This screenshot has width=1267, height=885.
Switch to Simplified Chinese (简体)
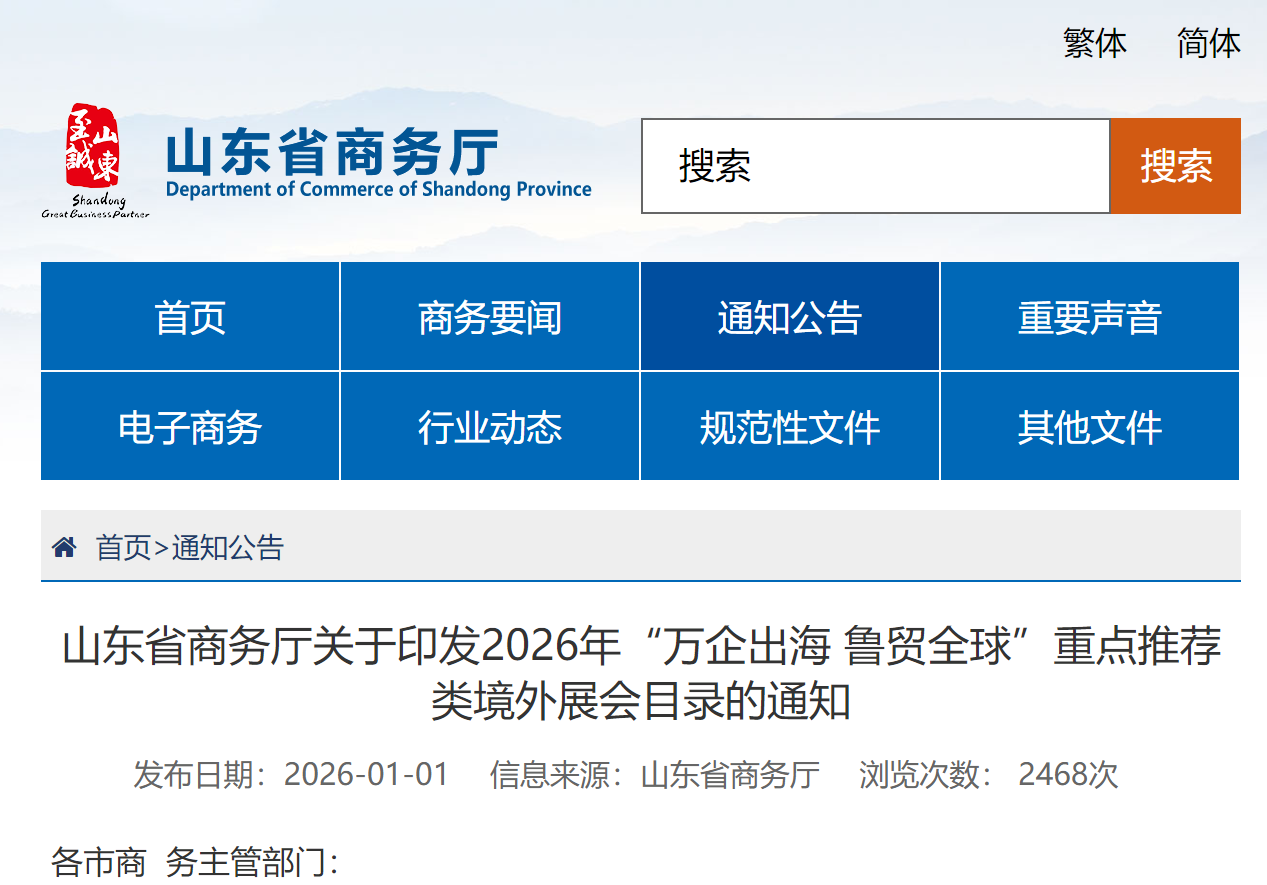(x=1208, y=43)
